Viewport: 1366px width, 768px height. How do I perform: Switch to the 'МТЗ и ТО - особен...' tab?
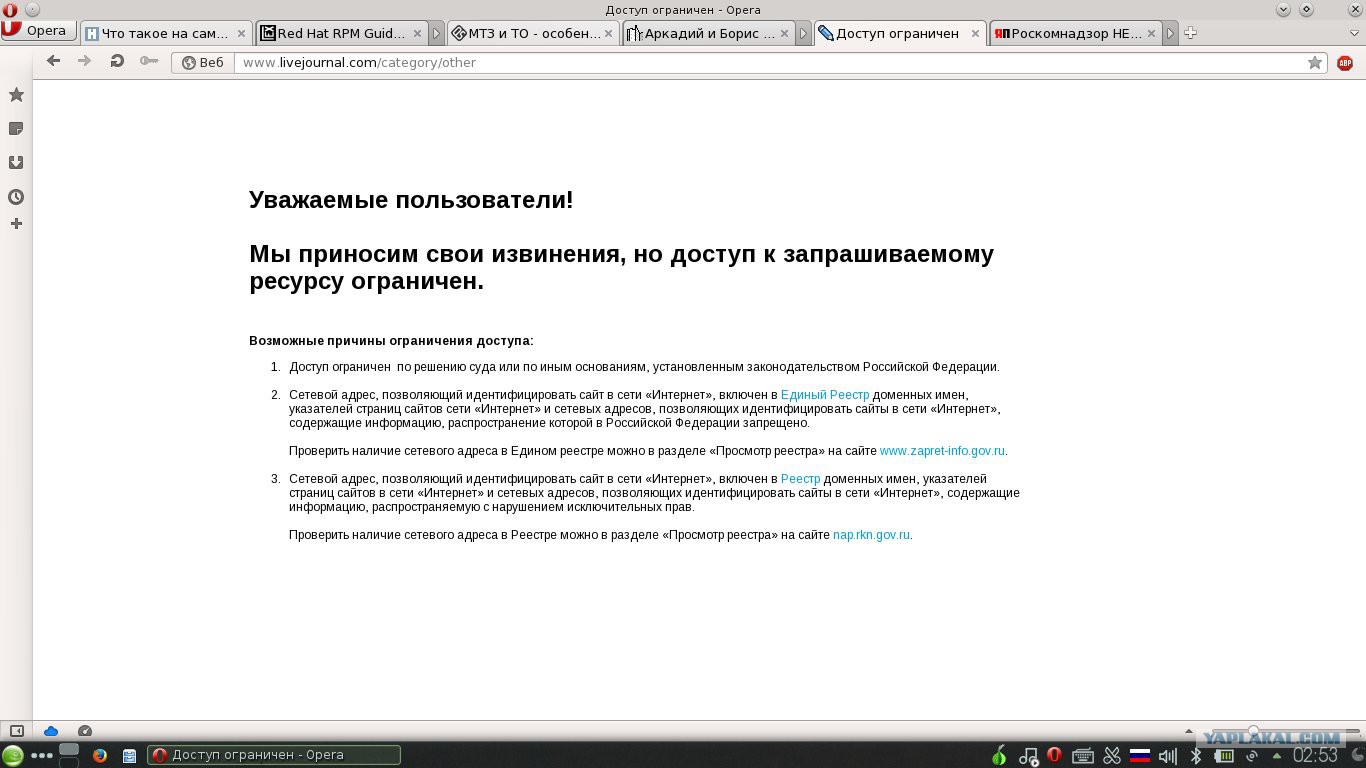point(533,33)
